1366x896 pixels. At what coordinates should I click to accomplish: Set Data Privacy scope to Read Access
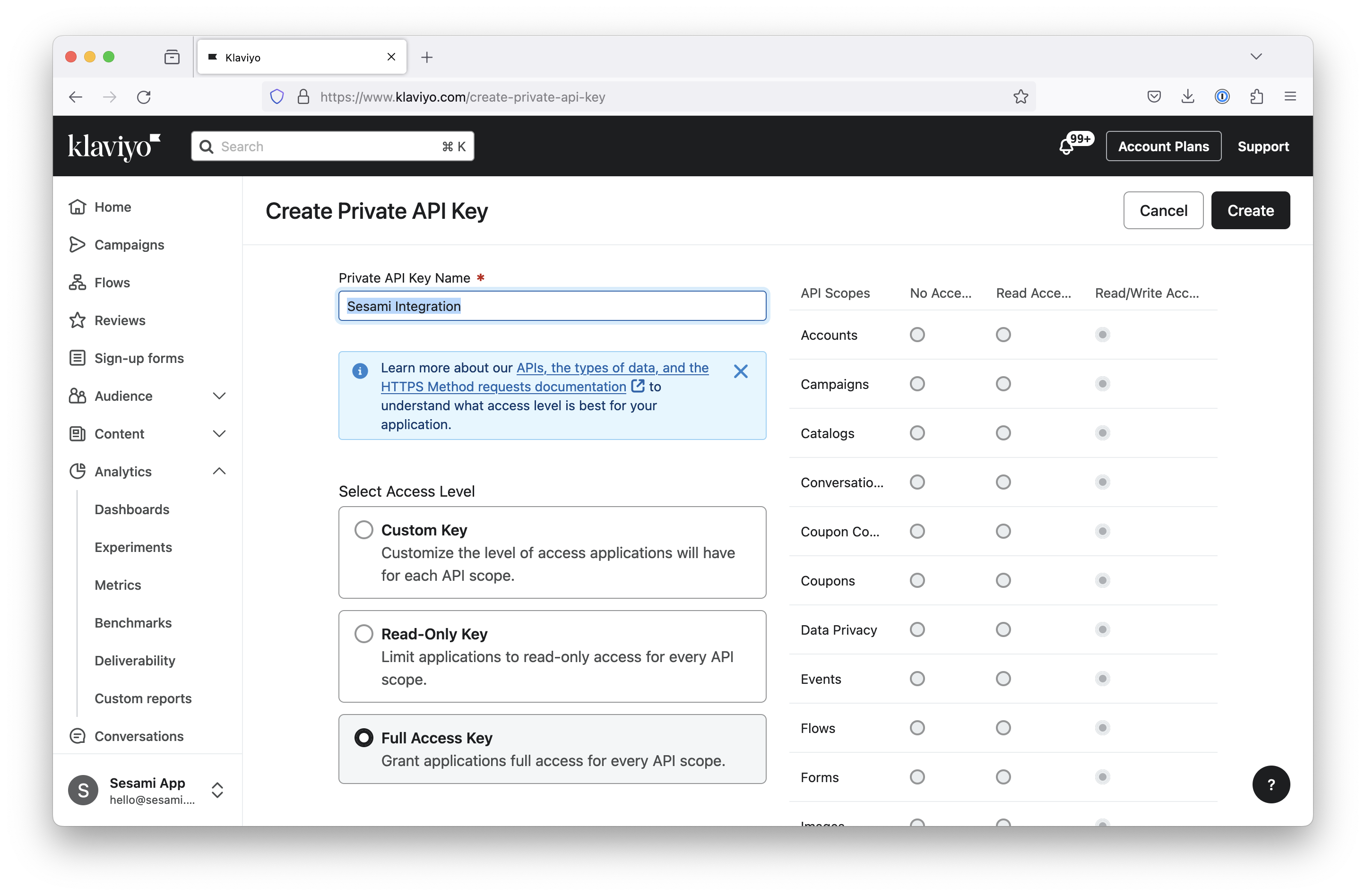click(1003, 629)
